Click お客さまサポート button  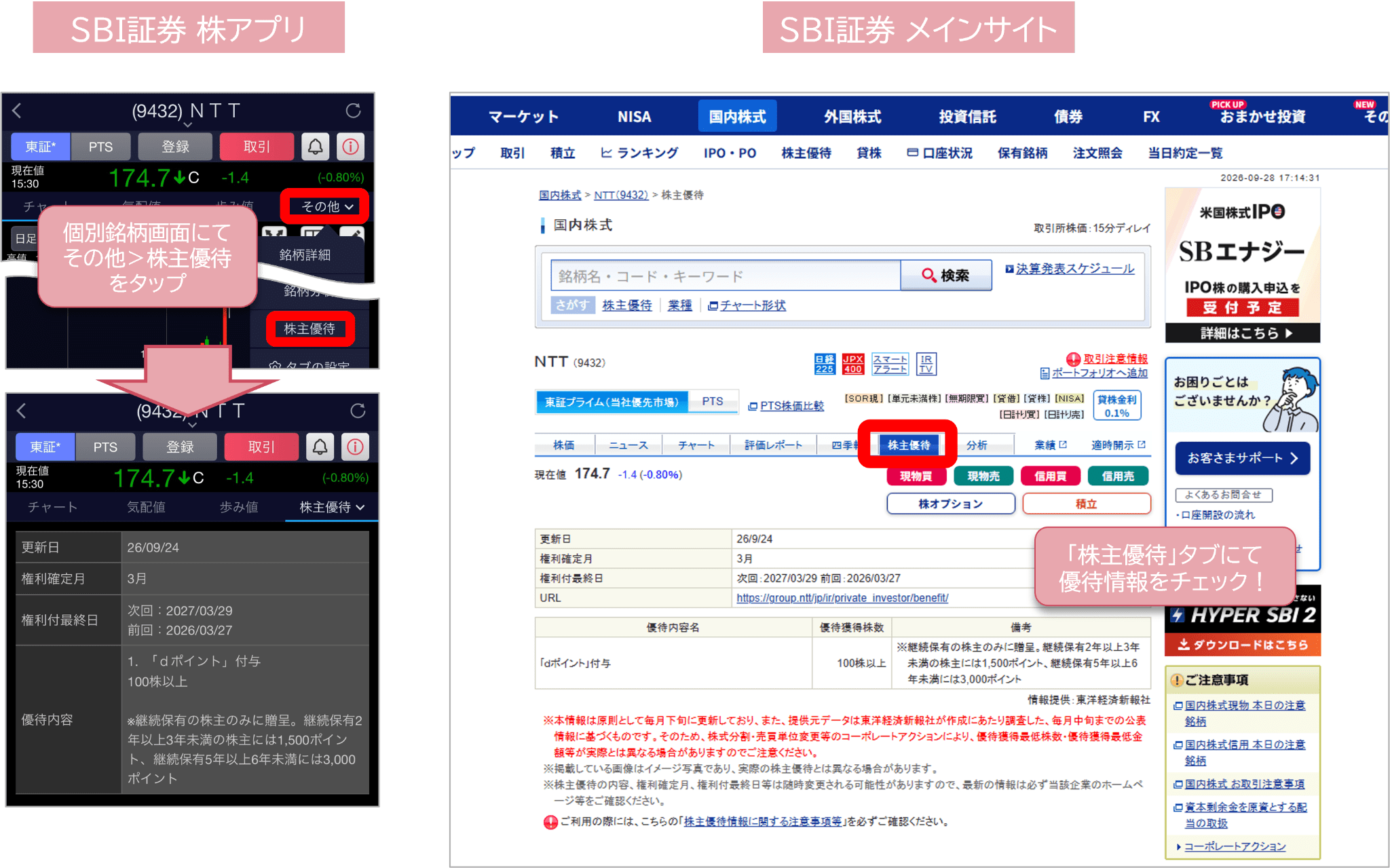(1242, 458)
